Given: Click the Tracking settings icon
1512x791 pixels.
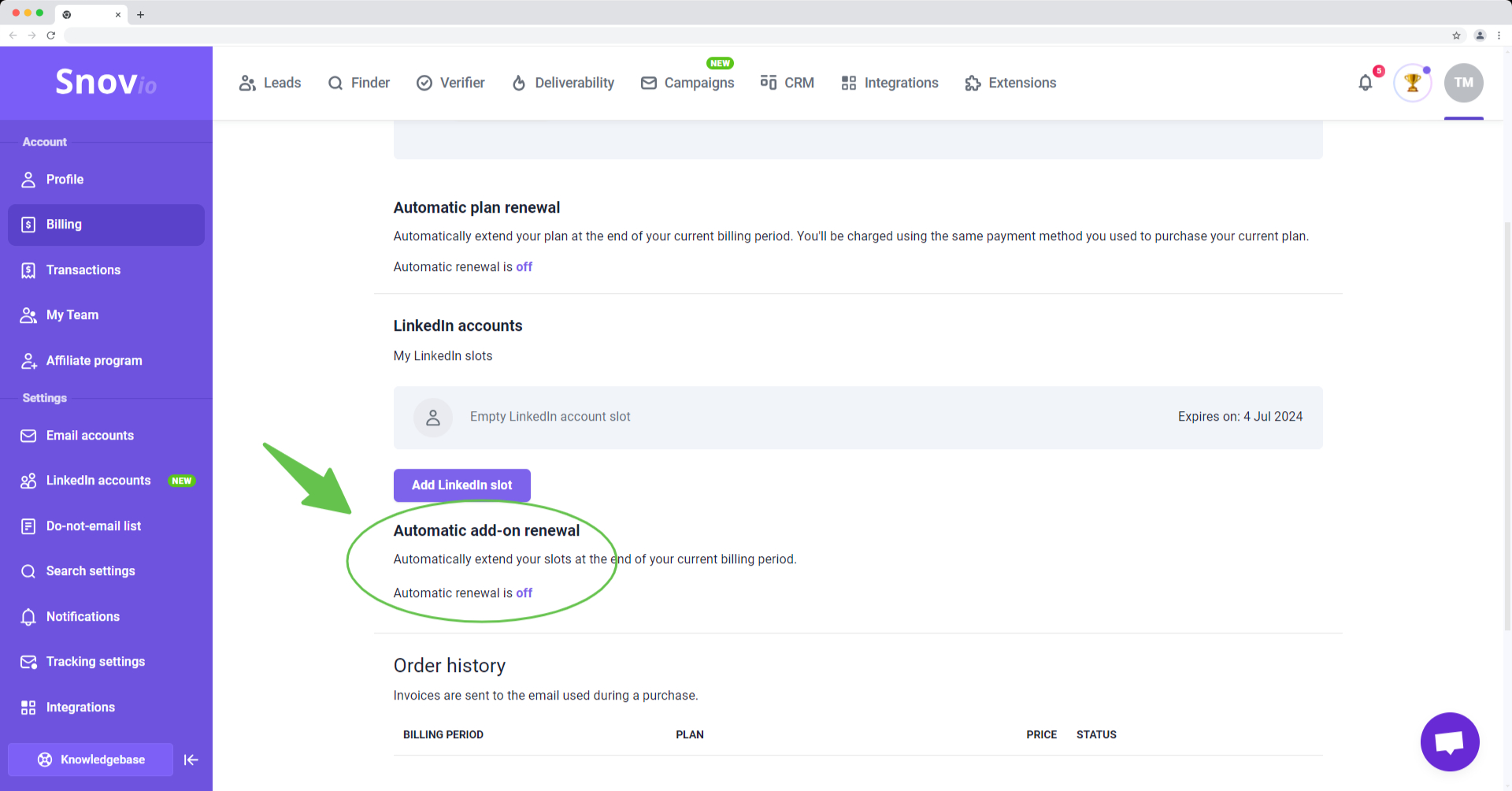Looking at the screenshot, I should [x=28, y=662].
